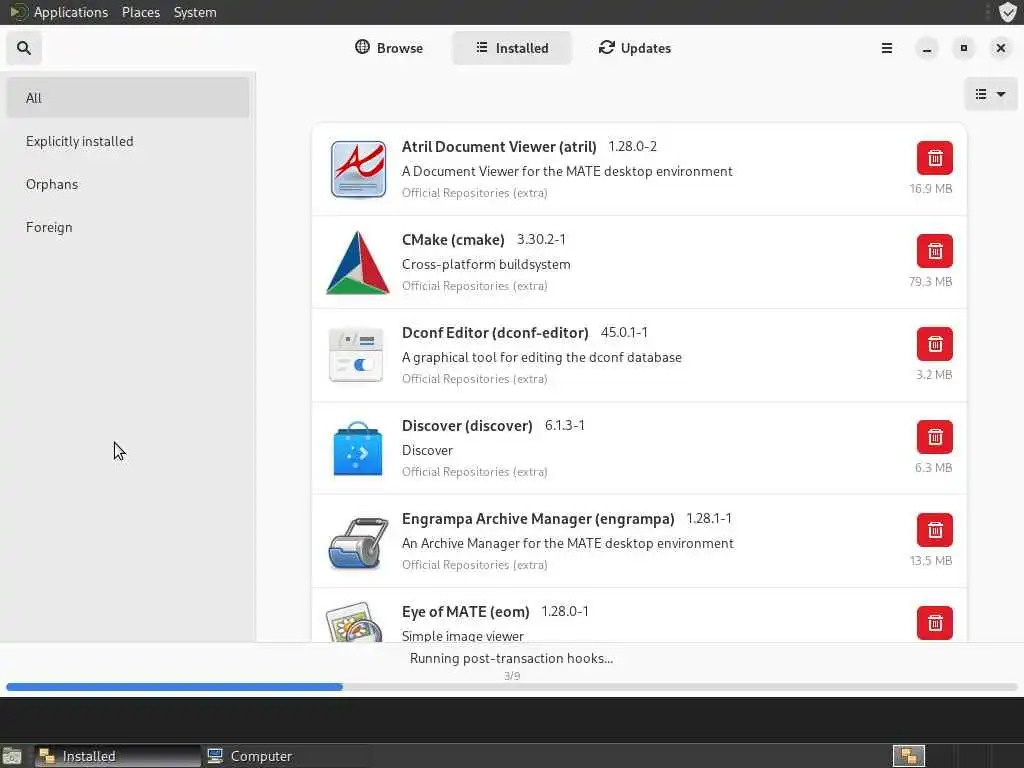Switch to the Updates tab
The image size is (1024, 768).
point(635,48)
